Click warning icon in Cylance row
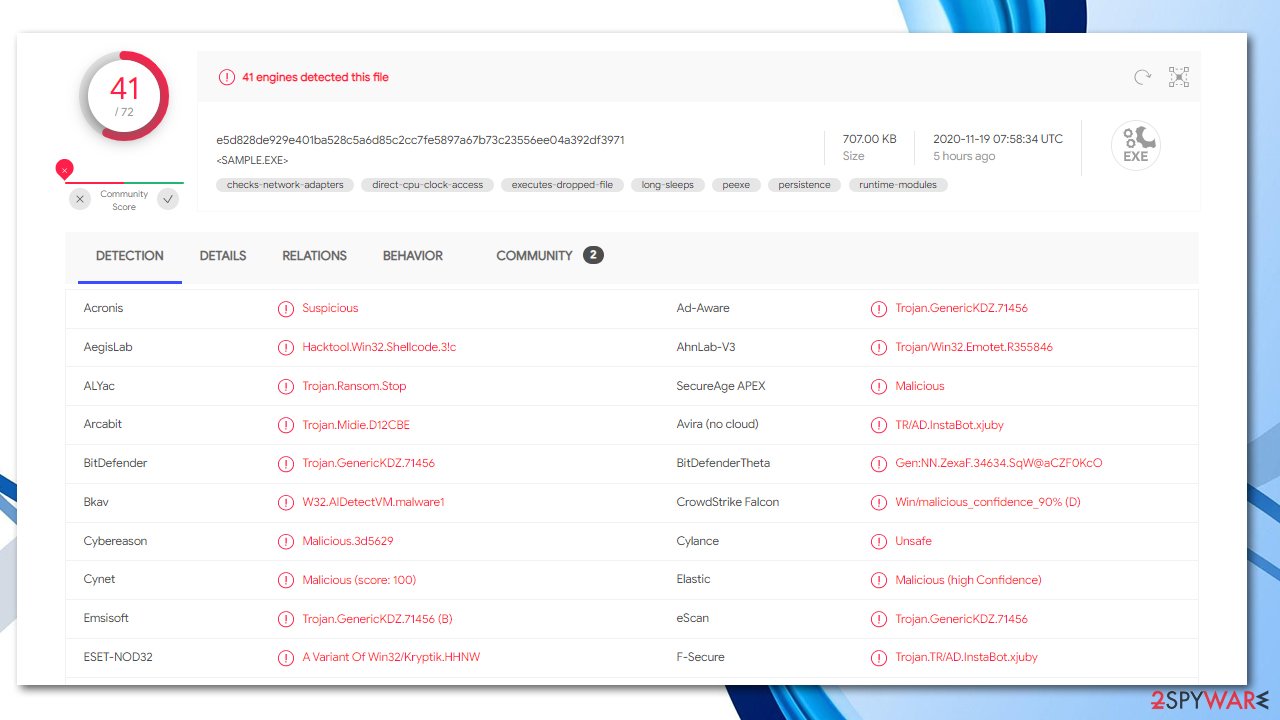The height and width of the screenshot is (720, 1280). point(879,541)
